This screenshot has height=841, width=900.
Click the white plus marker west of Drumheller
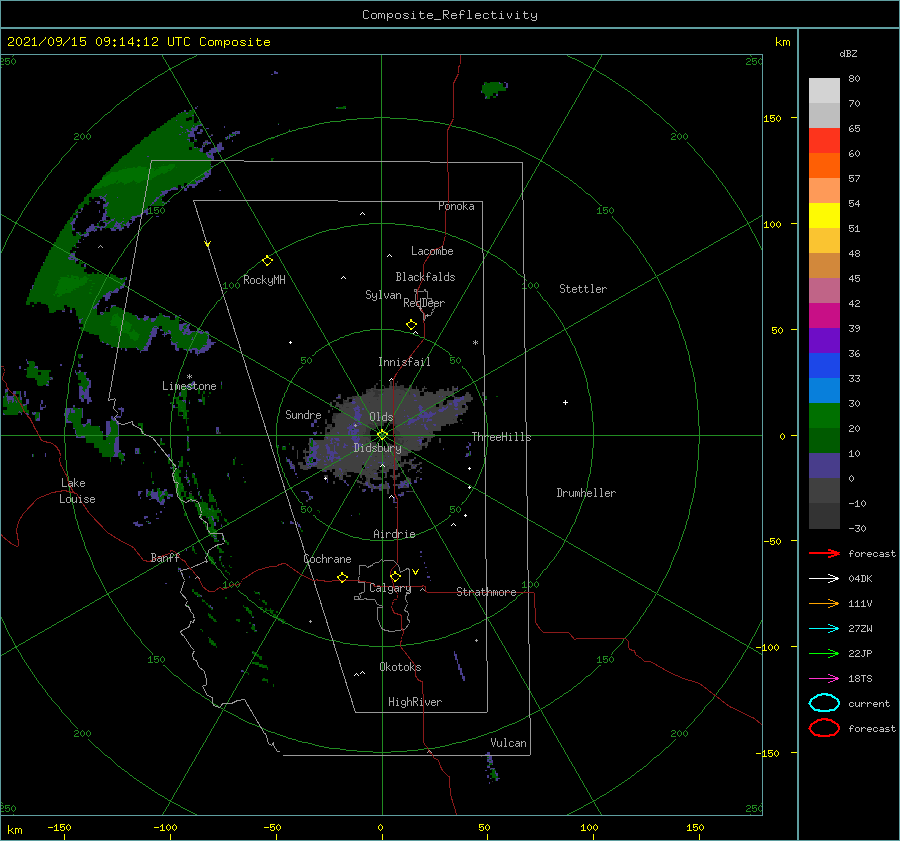[x=565, y=402]
